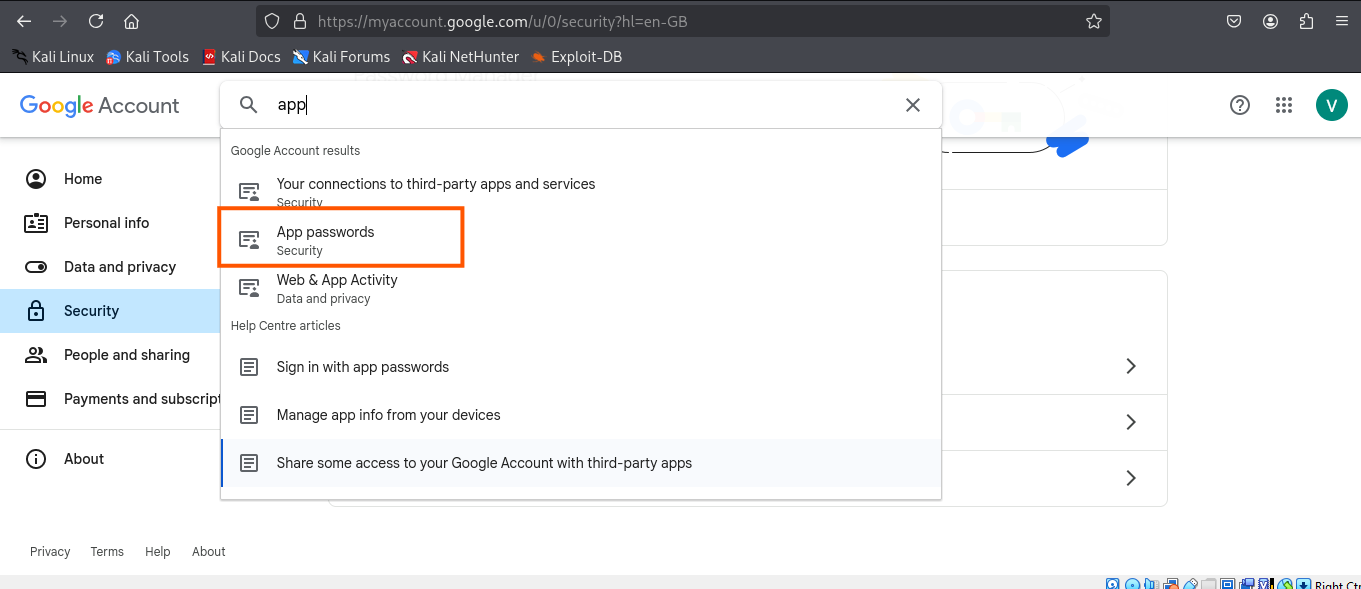The width and height of the screenshot is (1361, 589).
Task: Open Share some access with third-party apps article
Action: (x=581, y=463)
